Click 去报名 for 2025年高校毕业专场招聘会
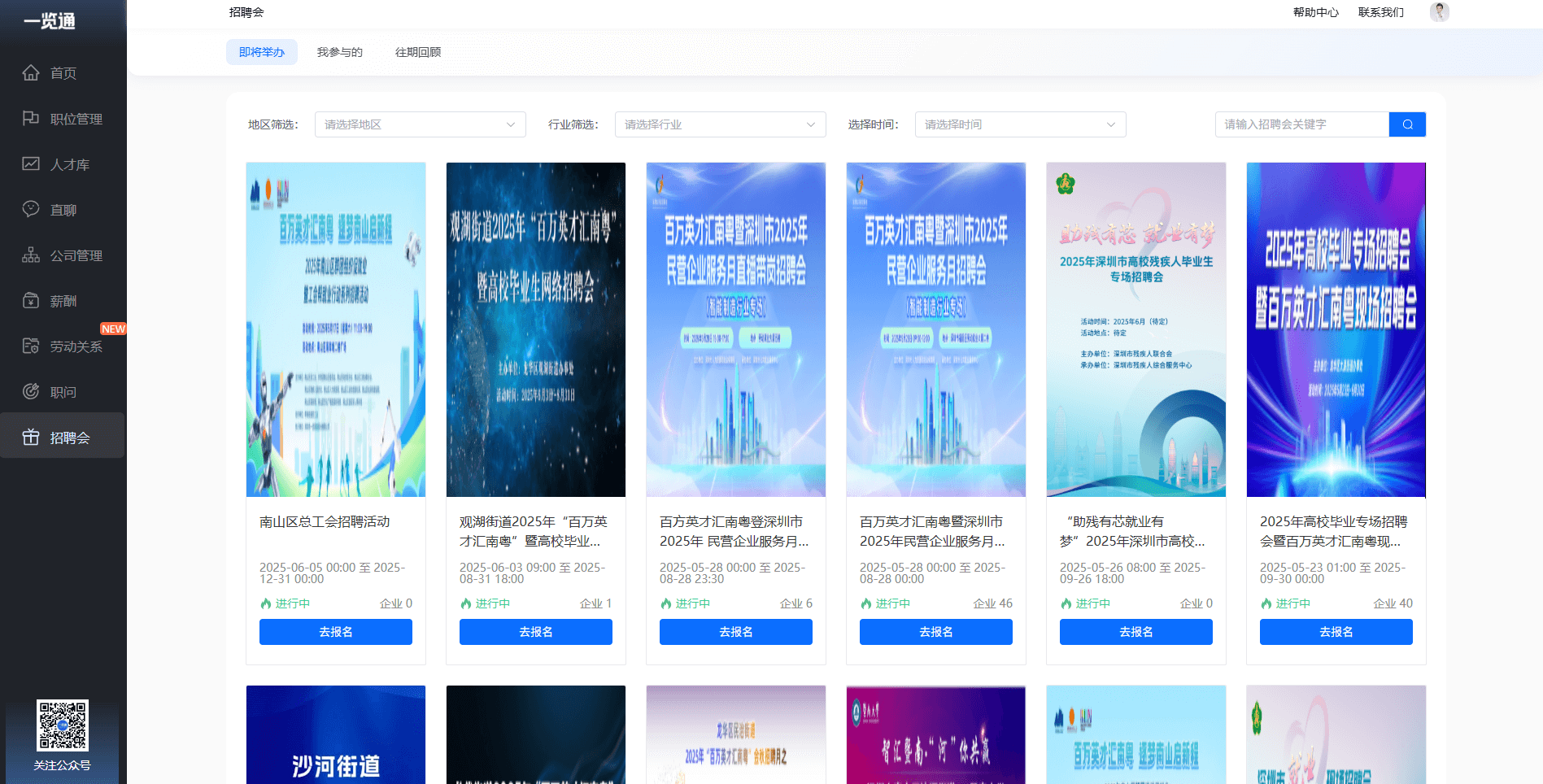Image resolution: width=1543 pixels, height=784 pixels. (x=1336, y=632)
